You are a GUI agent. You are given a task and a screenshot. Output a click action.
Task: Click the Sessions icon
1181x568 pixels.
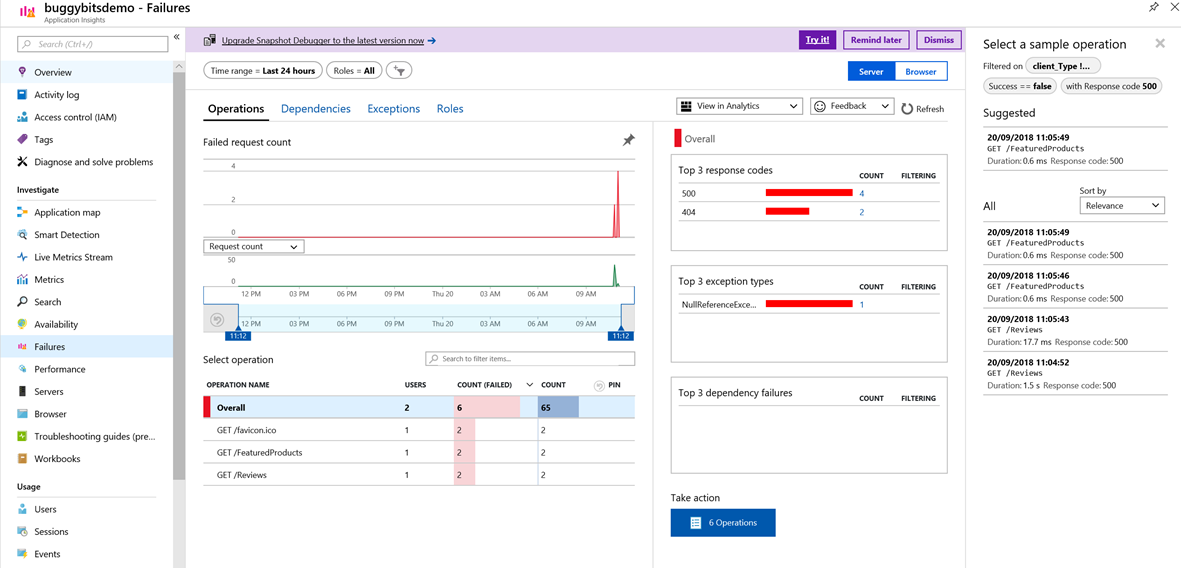22,532
